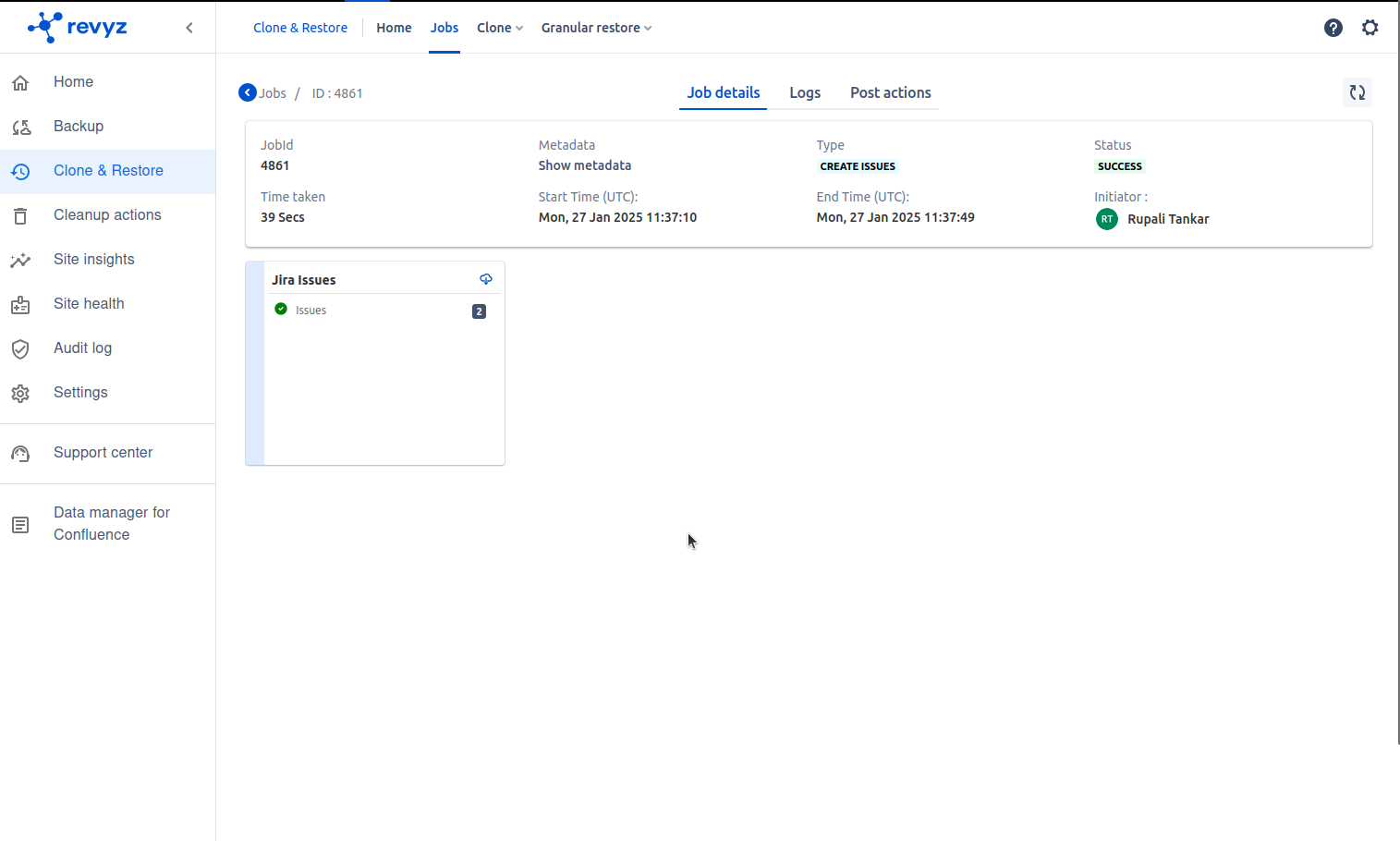Viewport: 1400px width, 841px height.
Task: Open Data manager for Confluence
Action: tap(111, 523)
